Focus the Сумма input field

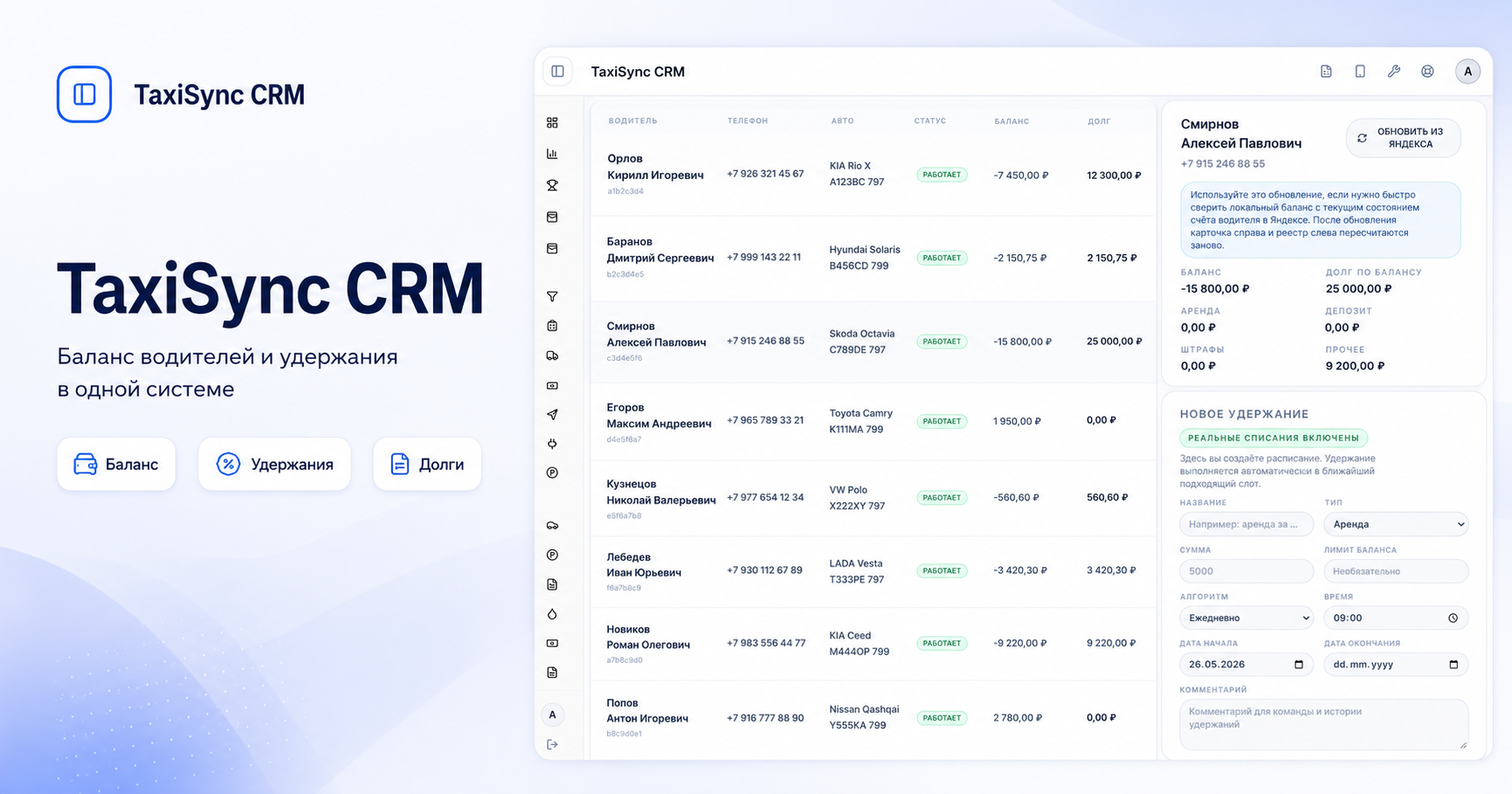1246,571
